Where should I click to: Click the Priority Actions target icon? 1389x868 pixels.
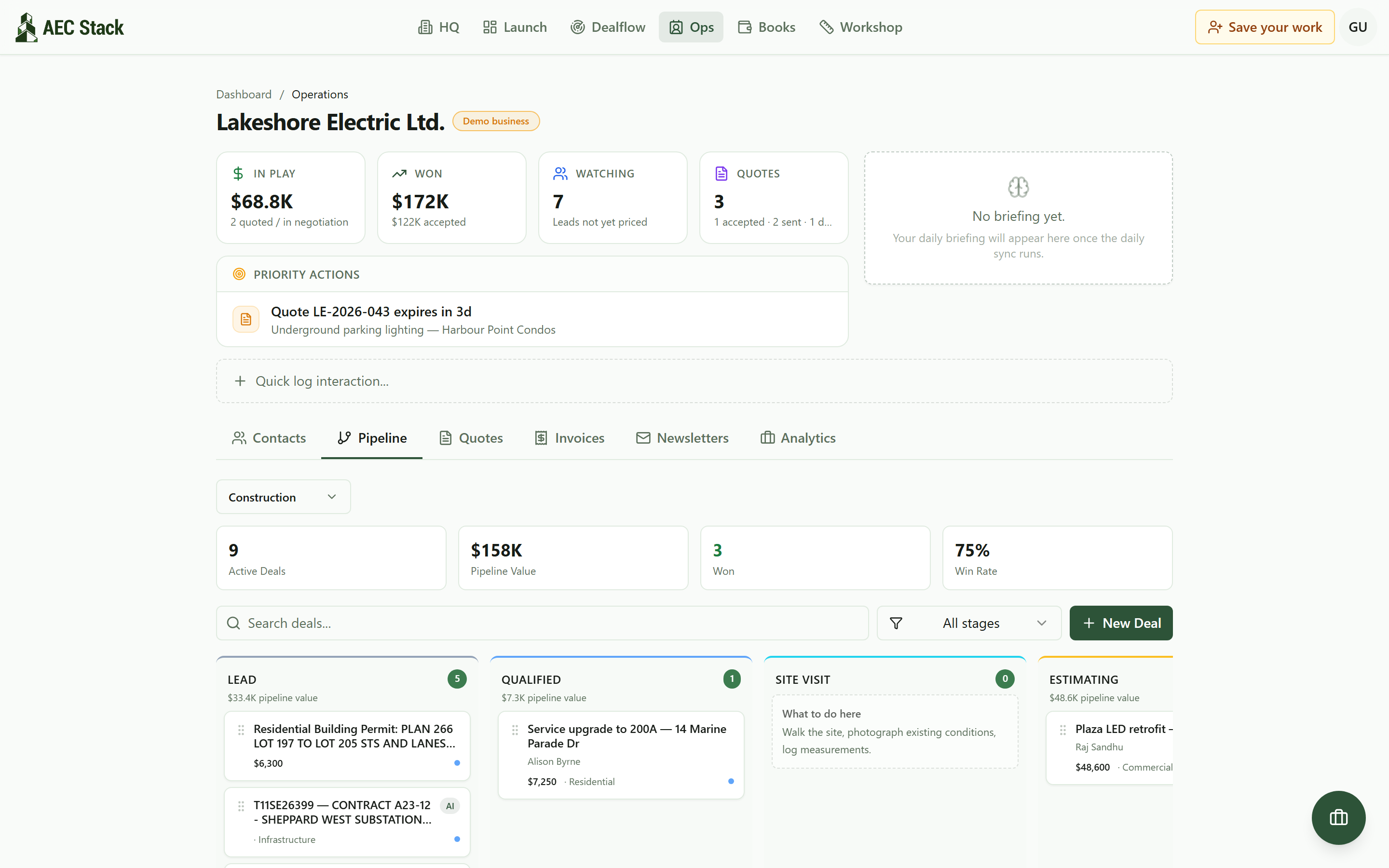239,274
